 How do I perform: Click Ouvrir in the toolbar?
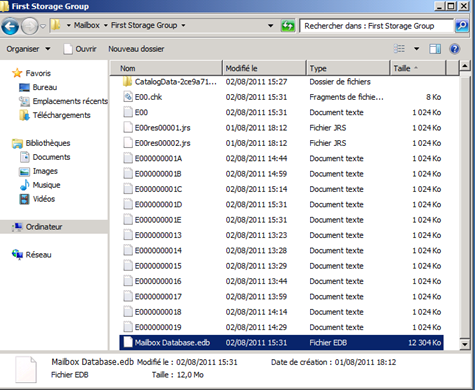[x=81, y=49]
